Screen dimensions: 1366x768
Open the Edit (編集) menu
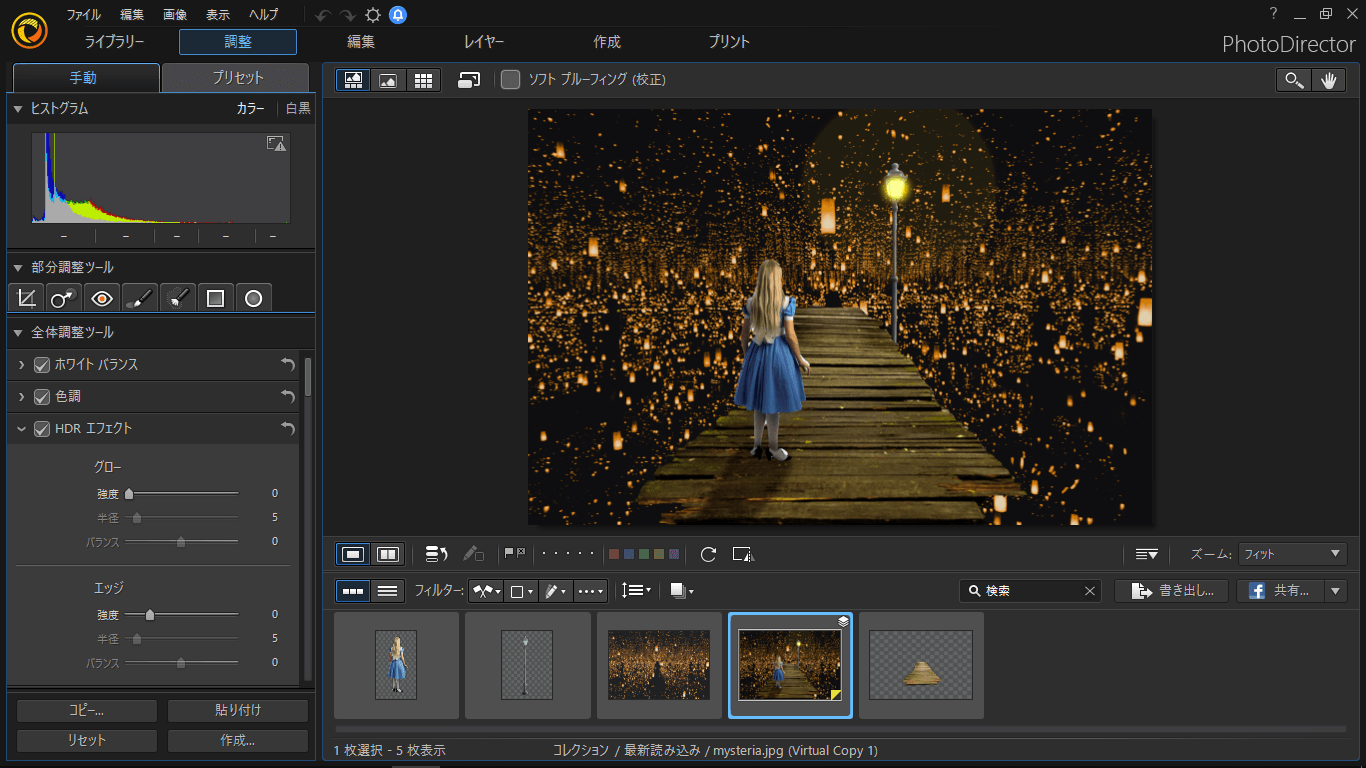tap(132, 15)
